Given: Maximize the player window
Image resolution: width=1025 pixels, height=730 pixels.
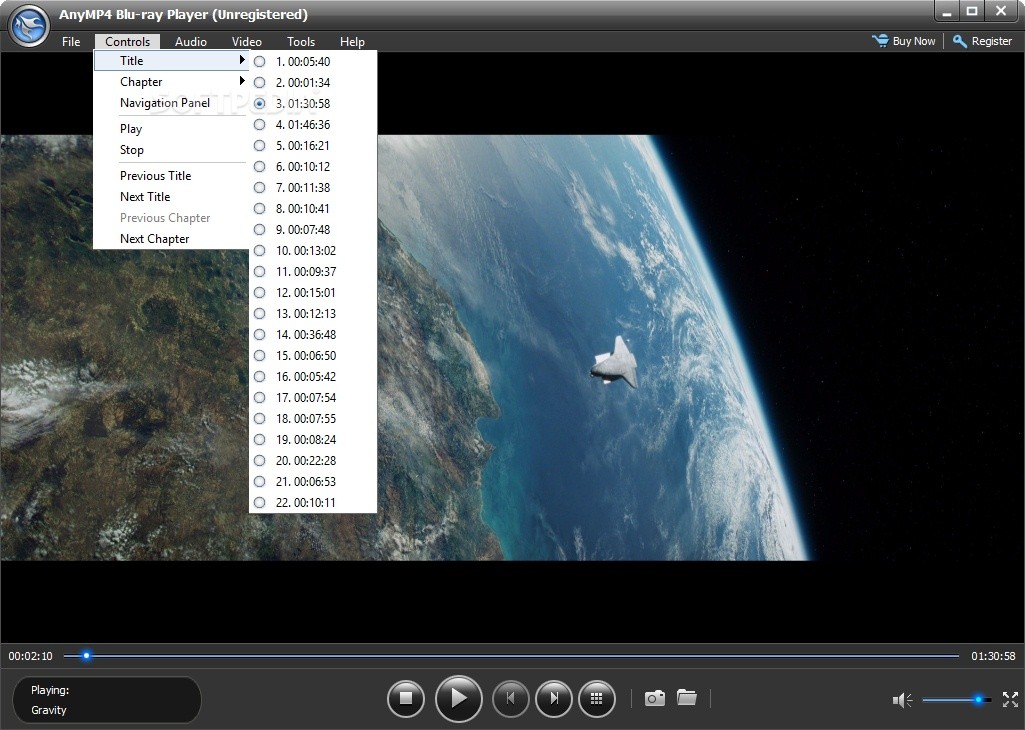Looking at the screenshot, I should 972,11.
